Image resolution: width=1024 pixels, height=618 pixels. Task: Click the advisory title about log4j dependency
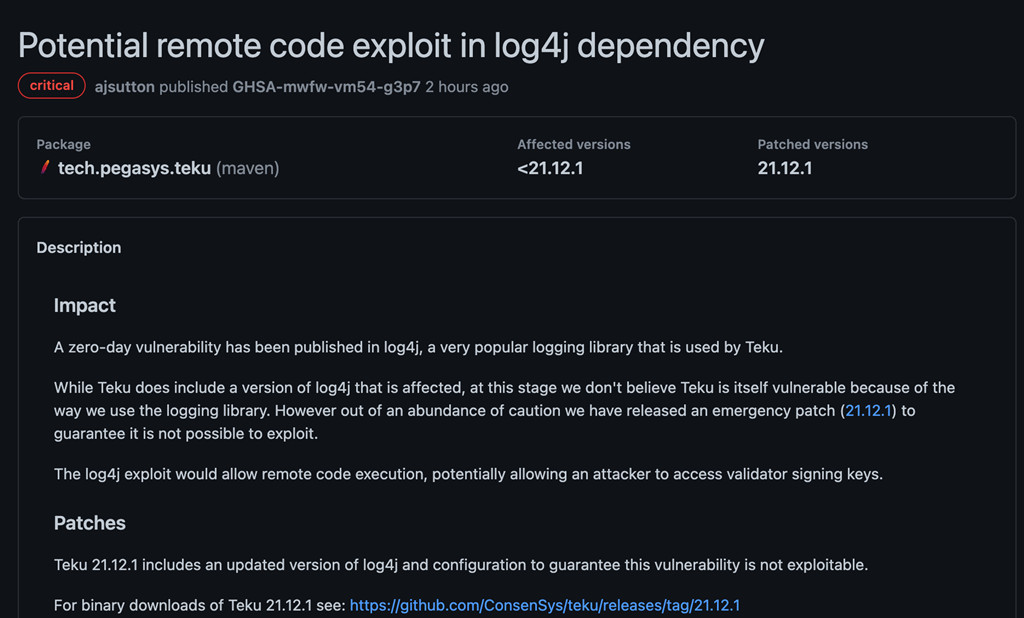391,46
